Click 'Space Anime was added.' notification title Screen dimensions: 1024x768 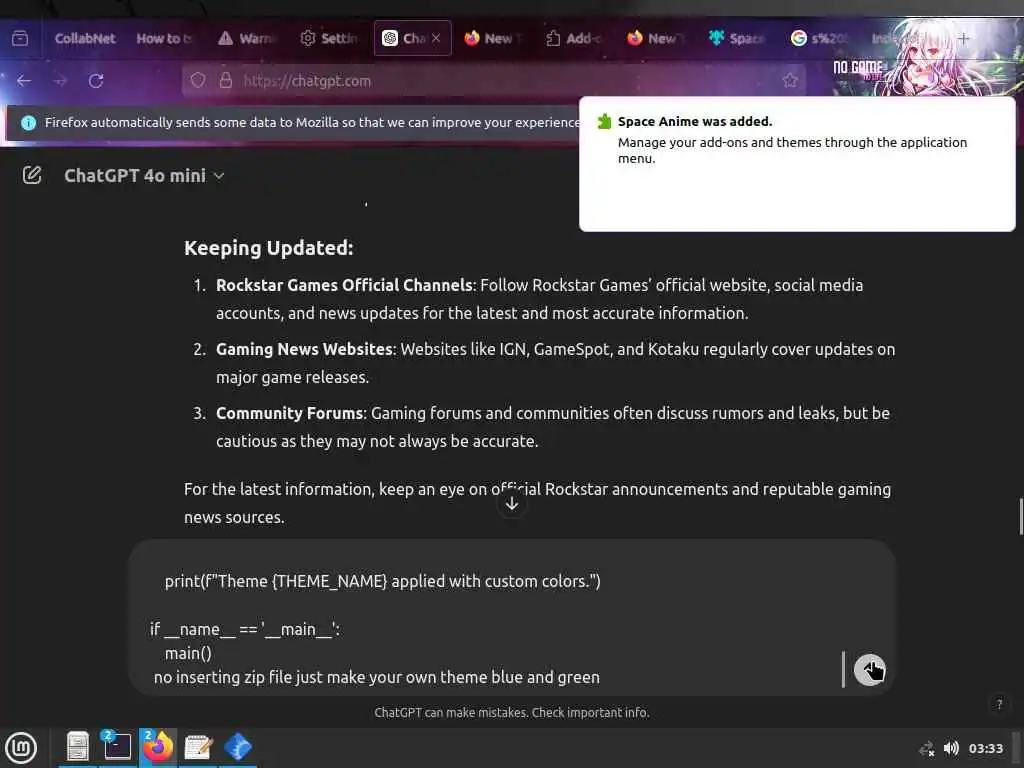click(x=695, y=121)
